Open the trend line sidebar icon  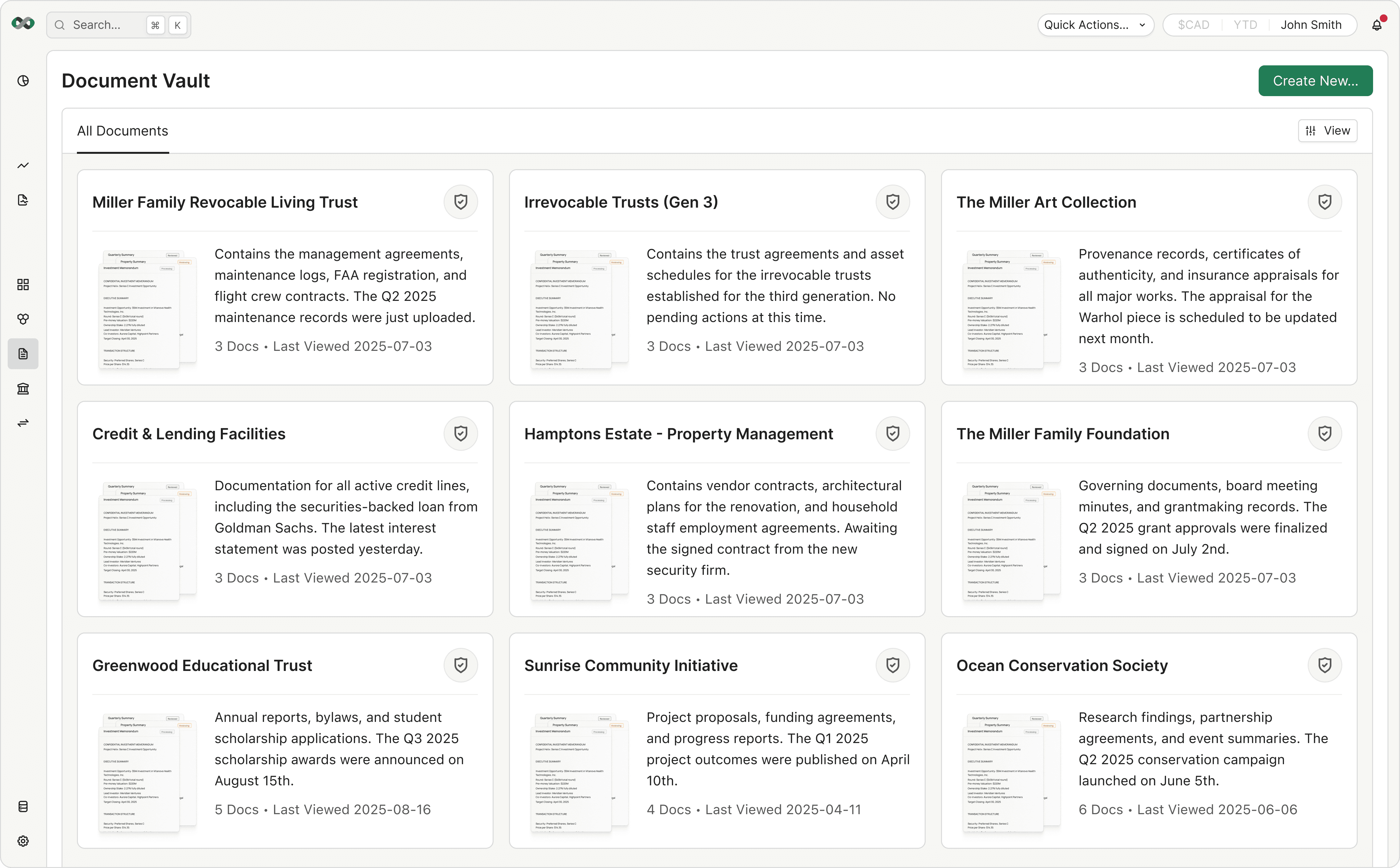pos(23,166)
